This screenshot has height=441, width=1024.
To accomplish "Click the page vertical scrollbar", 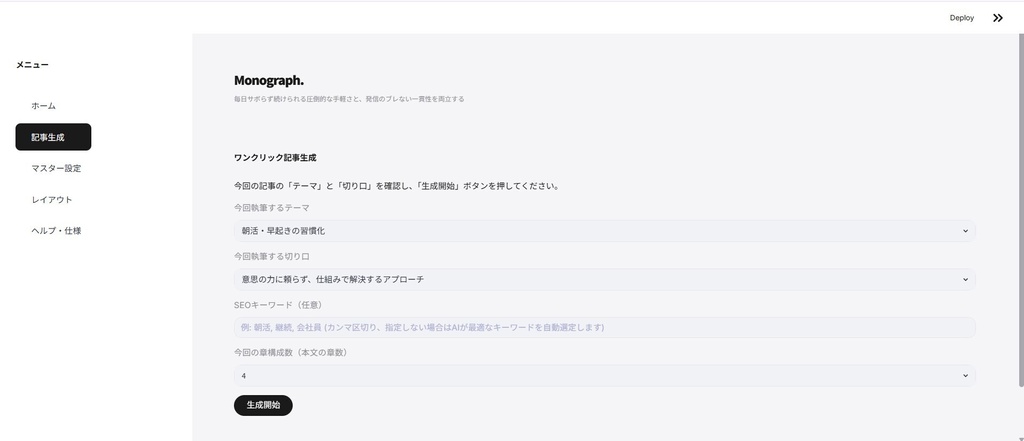I will pos(1021,209).
